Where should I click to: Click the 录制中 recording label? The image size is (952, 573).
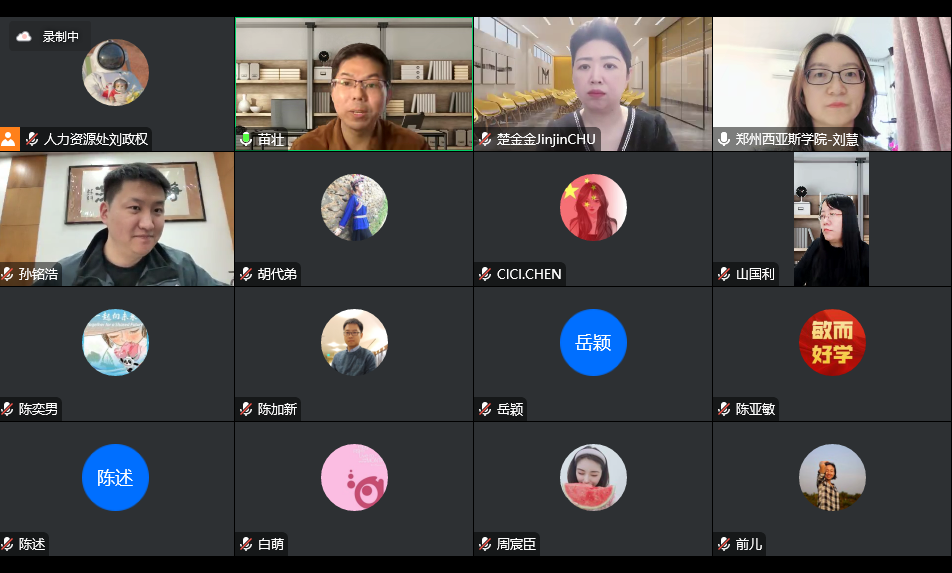[x=61, y=36]
